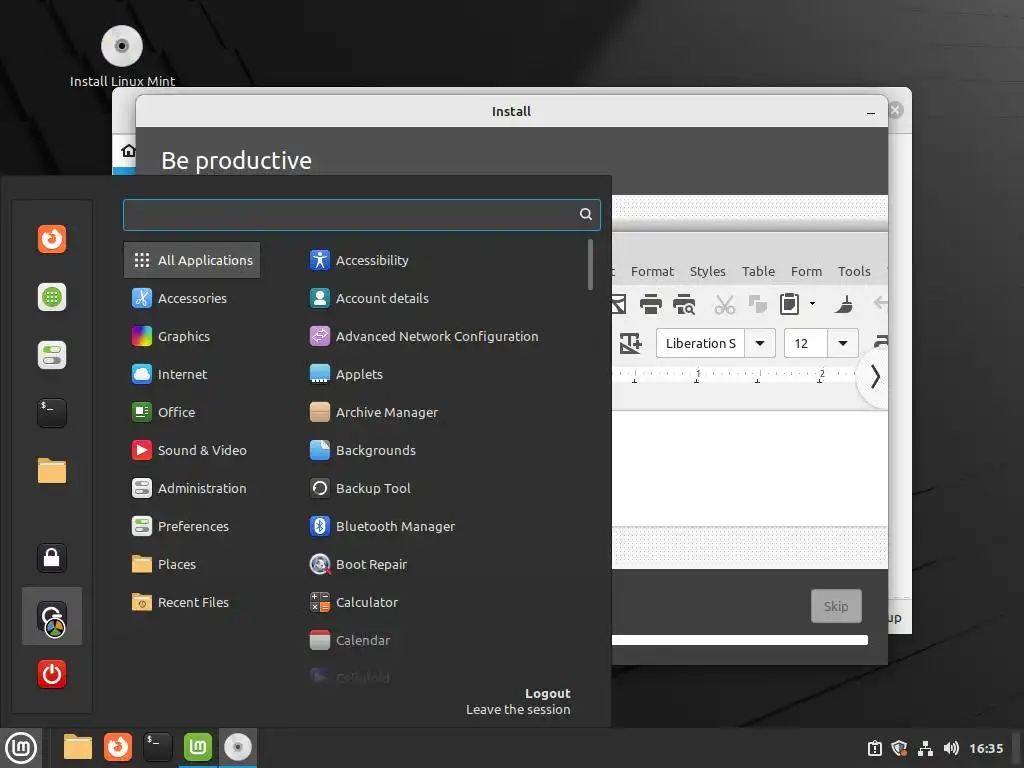Open the Install Linux Mint desktop icon
The height and width of the screenshot is (768, 1024).
122,57
